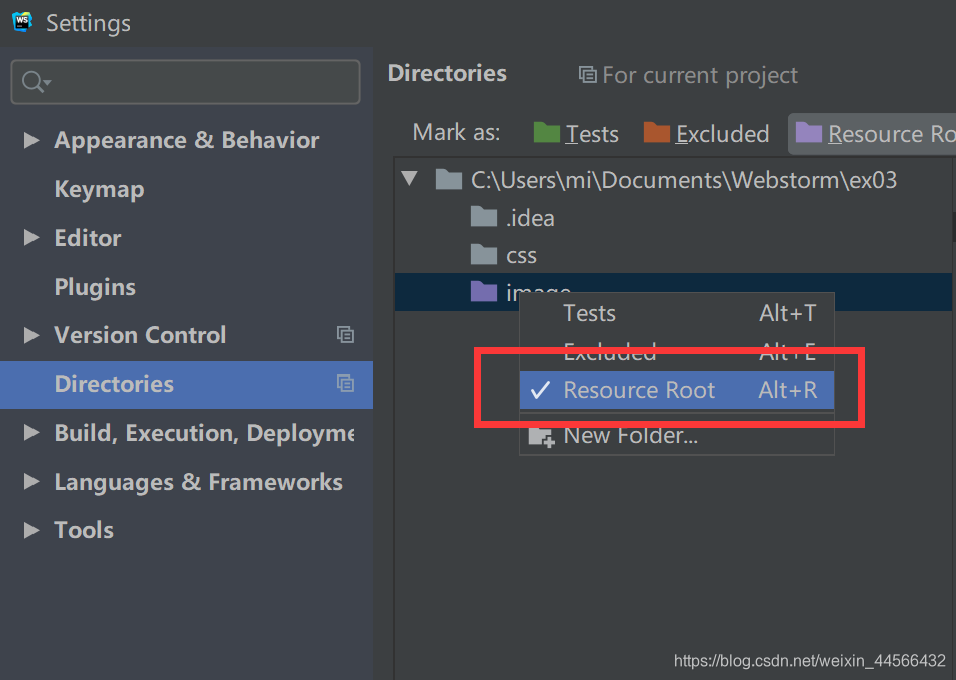Expand the Build, Execution, Deployment section
This screenshot has width=956, height=680.
(x=32, y=433)
